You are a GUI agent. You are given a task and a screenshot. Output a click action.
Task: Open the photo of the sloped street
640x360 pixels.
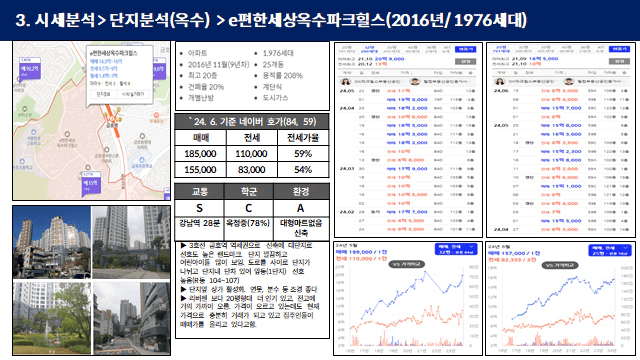[x=131, y=318]
